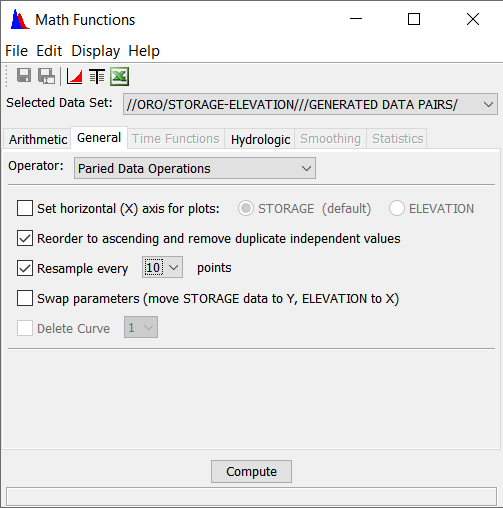
Task: Export data with the Excel icon
Action: pyautogui.click(x=120, y=76)
